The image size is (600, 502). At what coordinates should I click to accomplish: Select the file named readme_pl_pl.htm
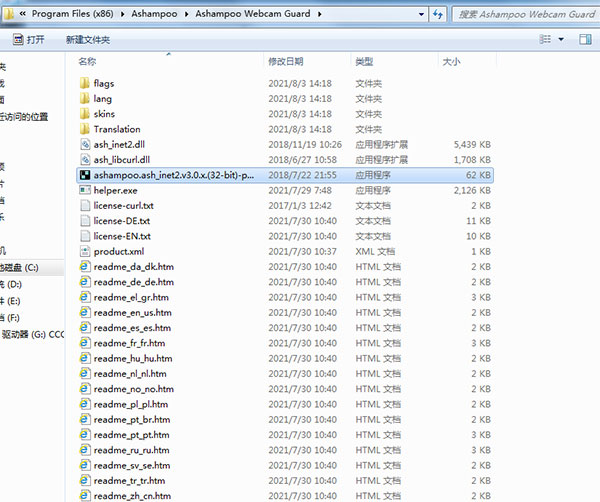coord(131,404)
